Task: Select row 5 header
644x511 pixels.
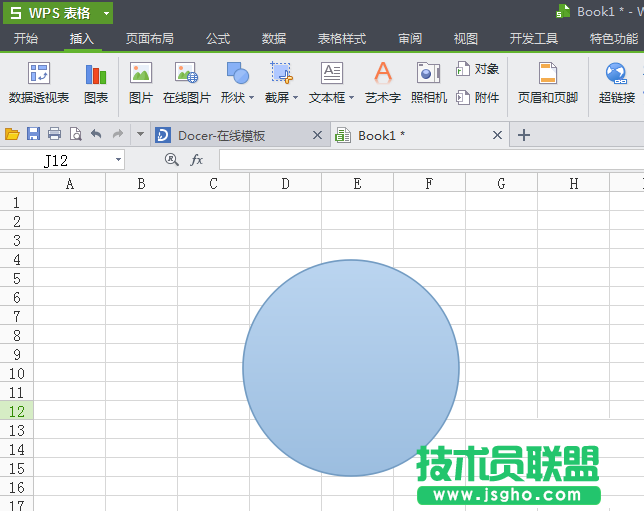Action: pos(16,278)
